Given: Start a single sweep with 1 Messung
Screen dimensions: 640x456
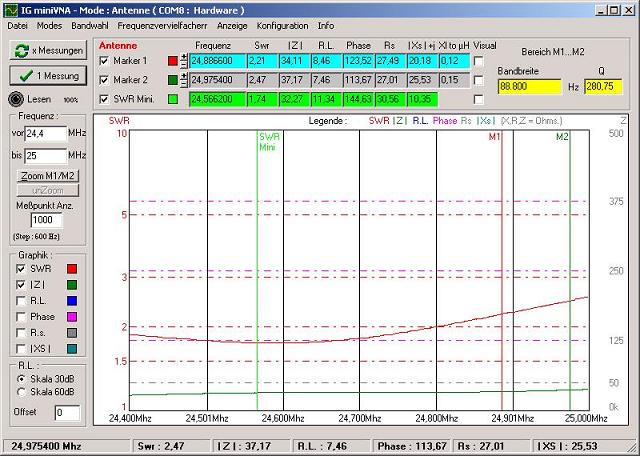Looking at the screenshot, I should coord(47,75).
